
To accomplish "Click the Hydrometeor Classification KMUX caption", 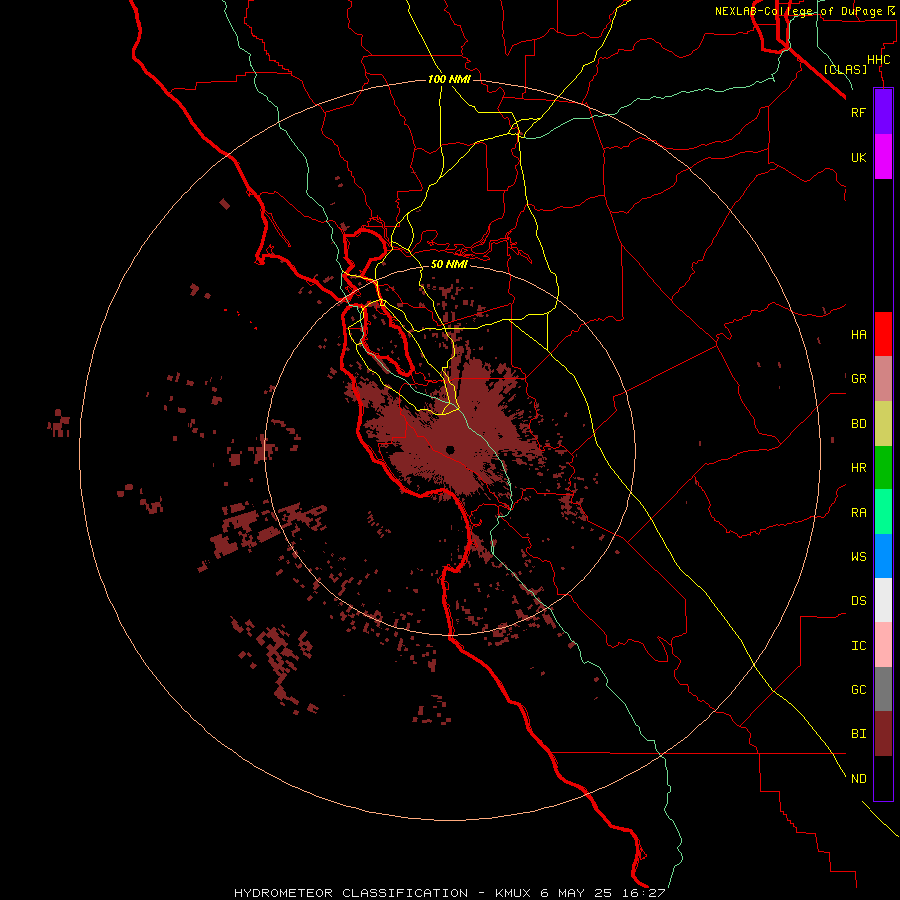I will 449,893.
